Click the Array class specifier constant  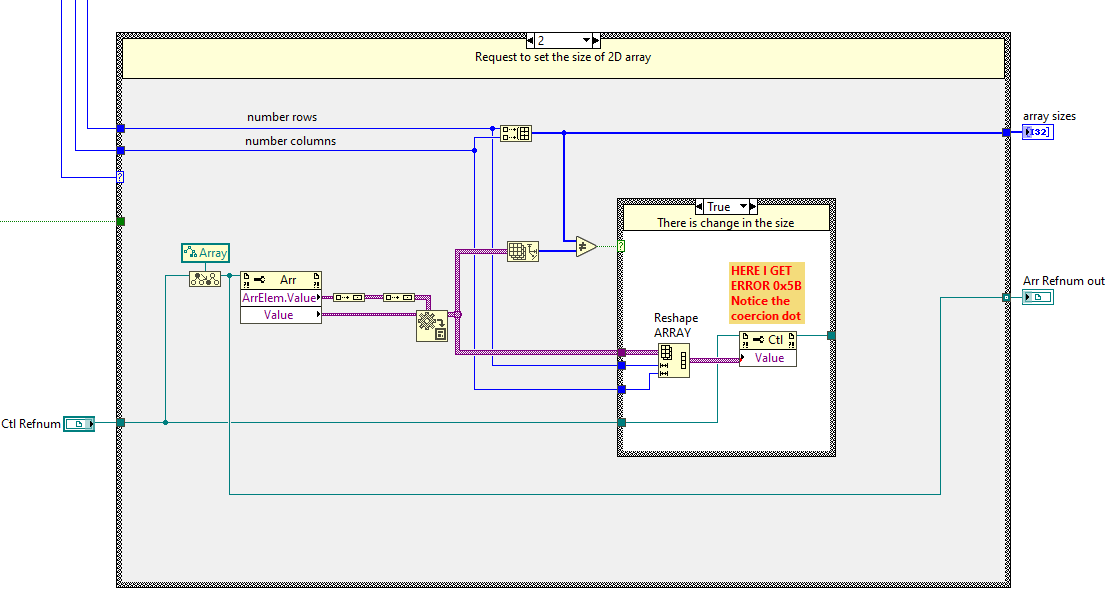pos(206,253)
